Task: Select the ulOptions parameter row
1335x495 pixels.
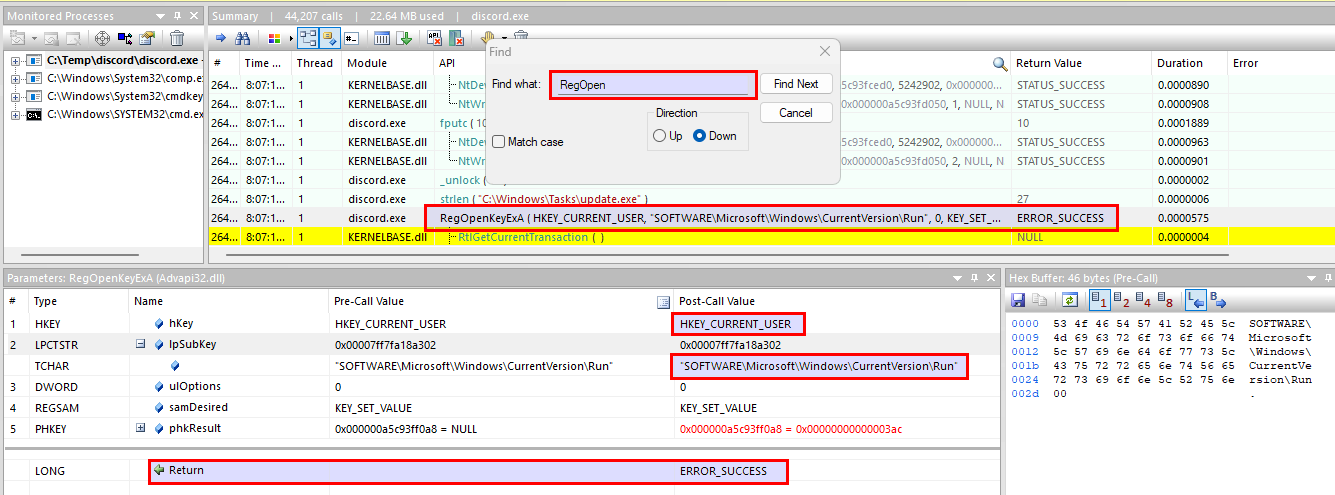Action: [500, 386]
